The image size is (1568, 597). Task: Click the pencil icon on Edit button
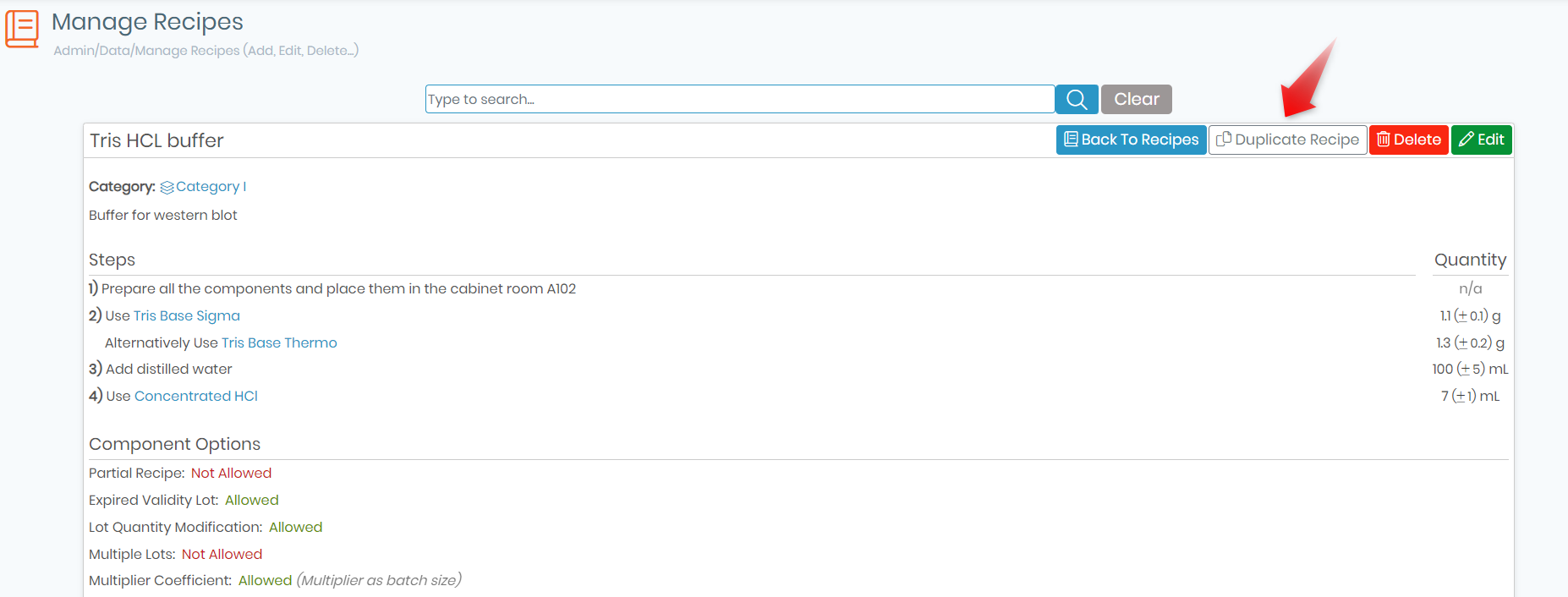tap(1467, 140)
